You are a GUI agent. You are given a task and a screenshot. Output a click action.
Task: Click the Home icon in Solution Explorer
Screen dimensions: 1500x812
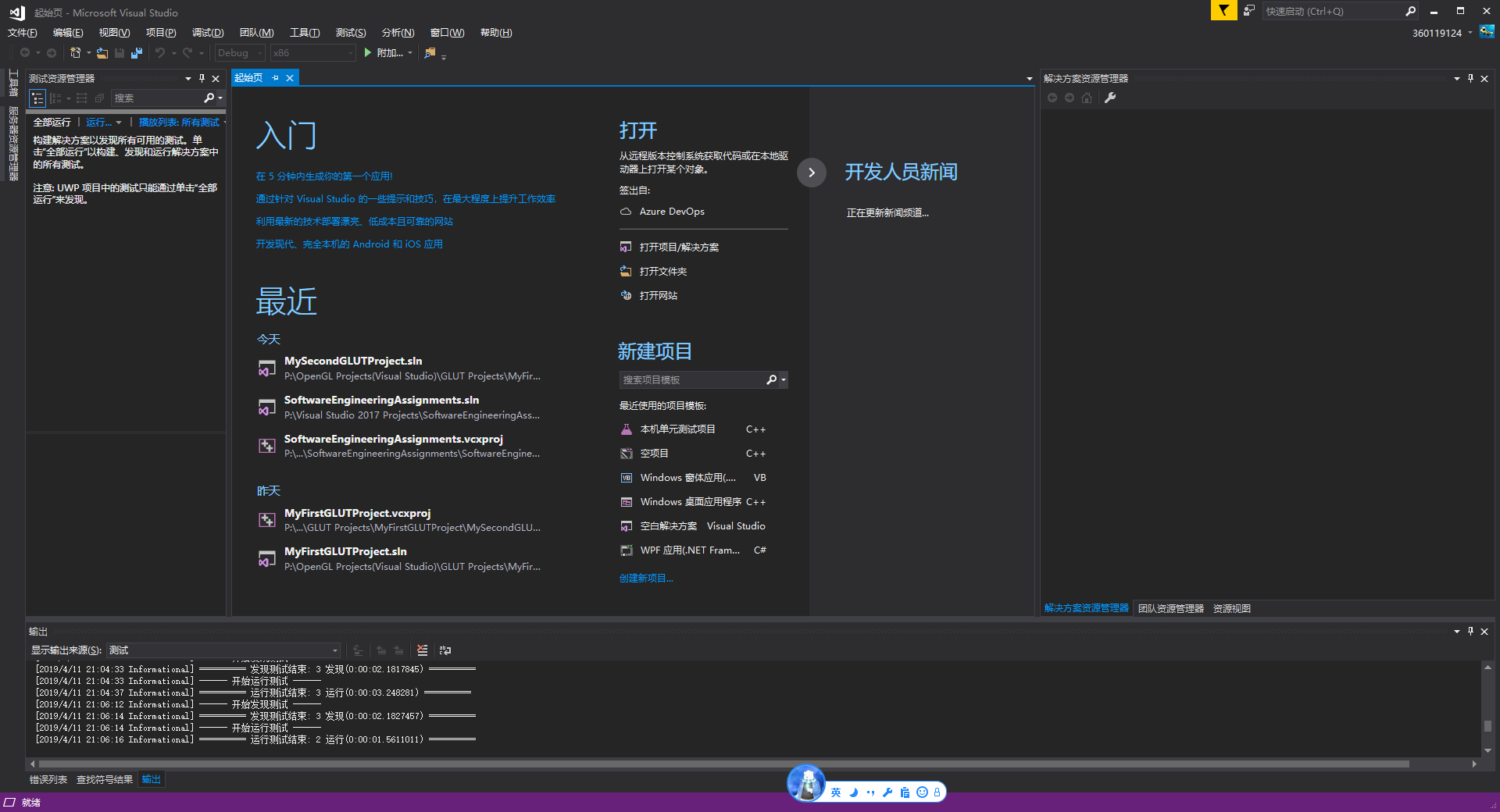click(1087, 98)
